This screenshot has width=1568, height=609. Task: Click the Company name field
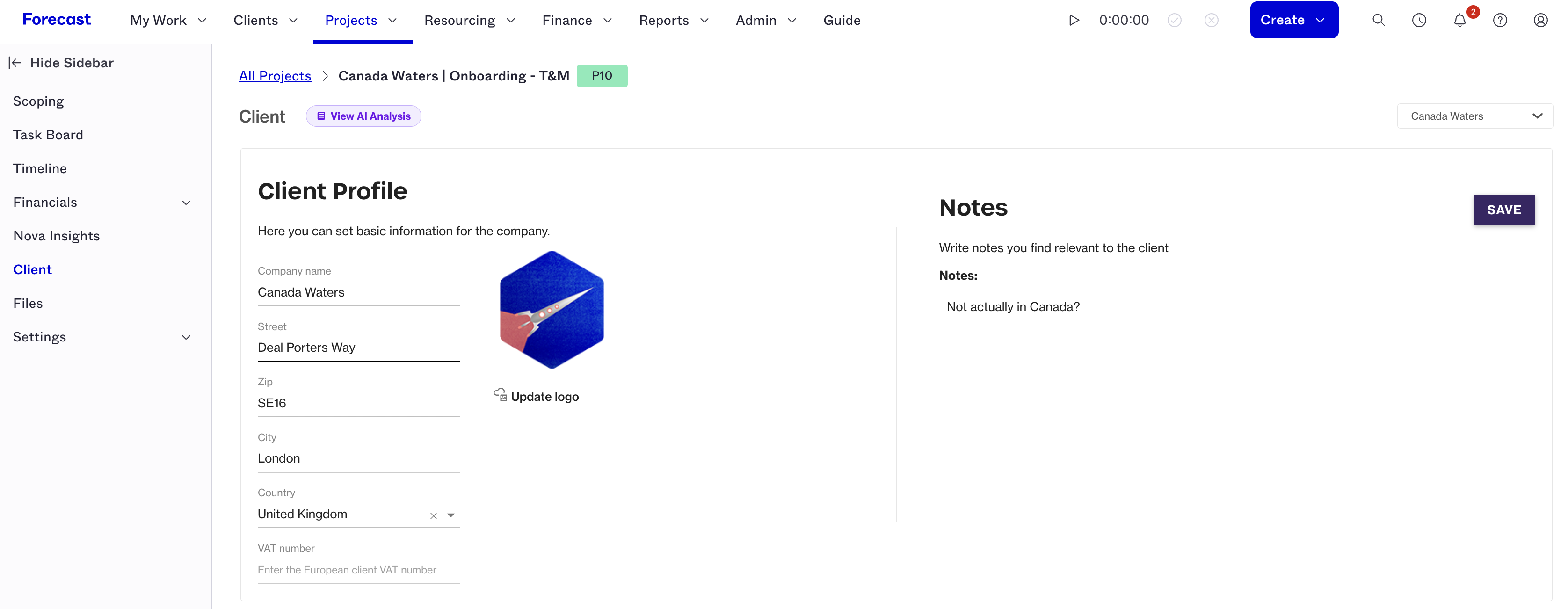(x=358, y=293)
